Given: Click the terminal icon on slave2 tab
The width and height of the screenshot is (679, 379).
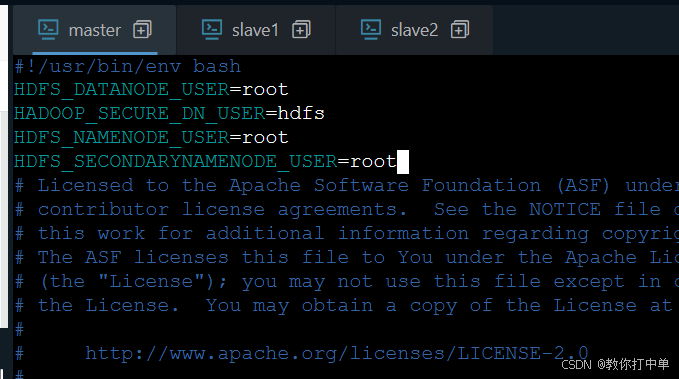Looking at the screenshot, I should click(x=371, y=29).
